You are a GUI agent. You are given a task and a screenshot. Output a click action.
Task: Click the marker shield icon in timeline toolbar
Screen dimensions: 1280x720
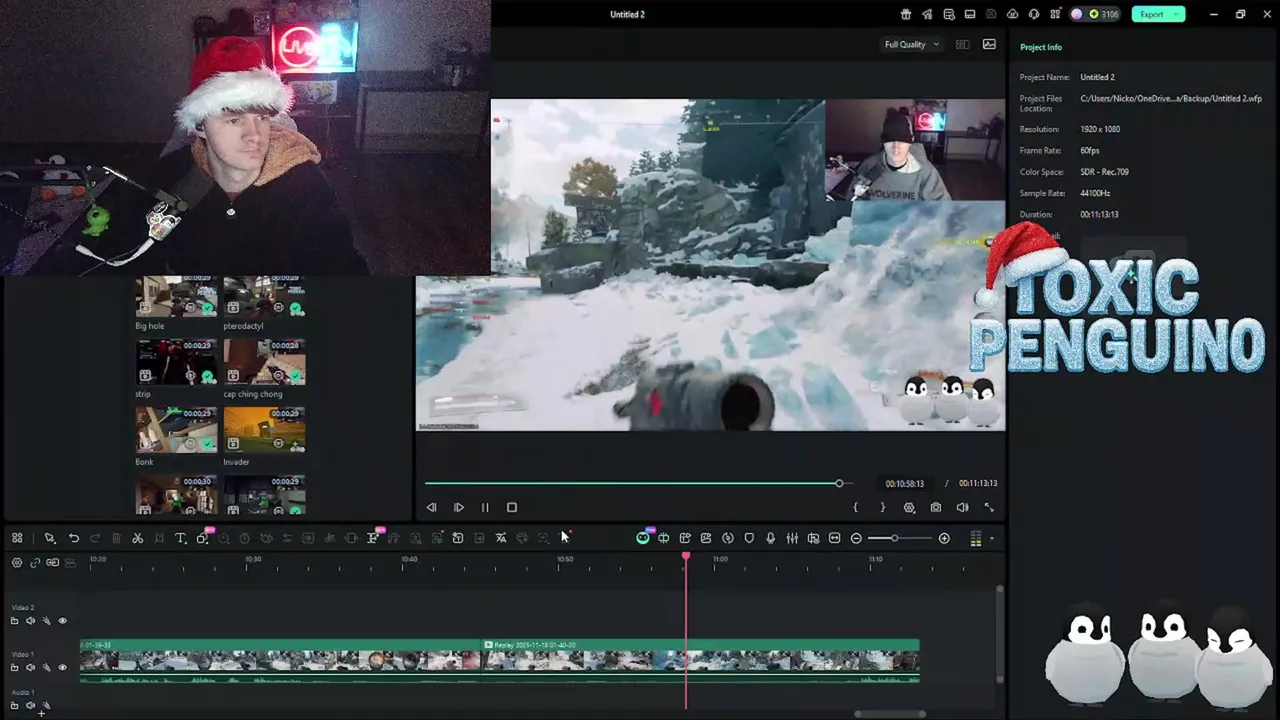click(x=749, y=538)
